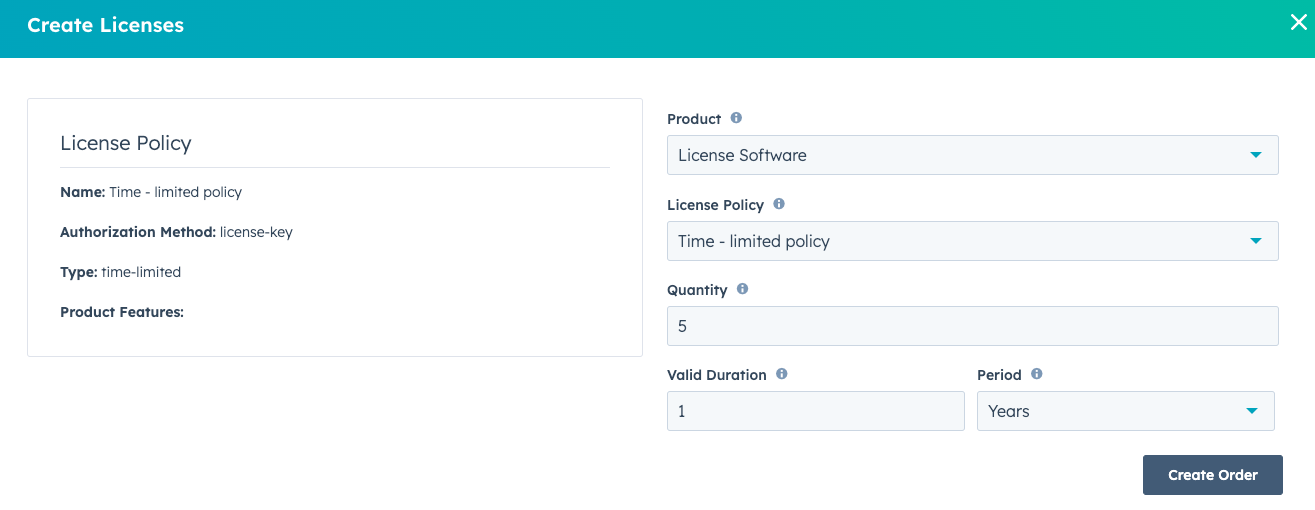The height and width of the screenshot is (510, 1315).
Task: Select the policy Name line in the card
Action: (x=151, y=192)
